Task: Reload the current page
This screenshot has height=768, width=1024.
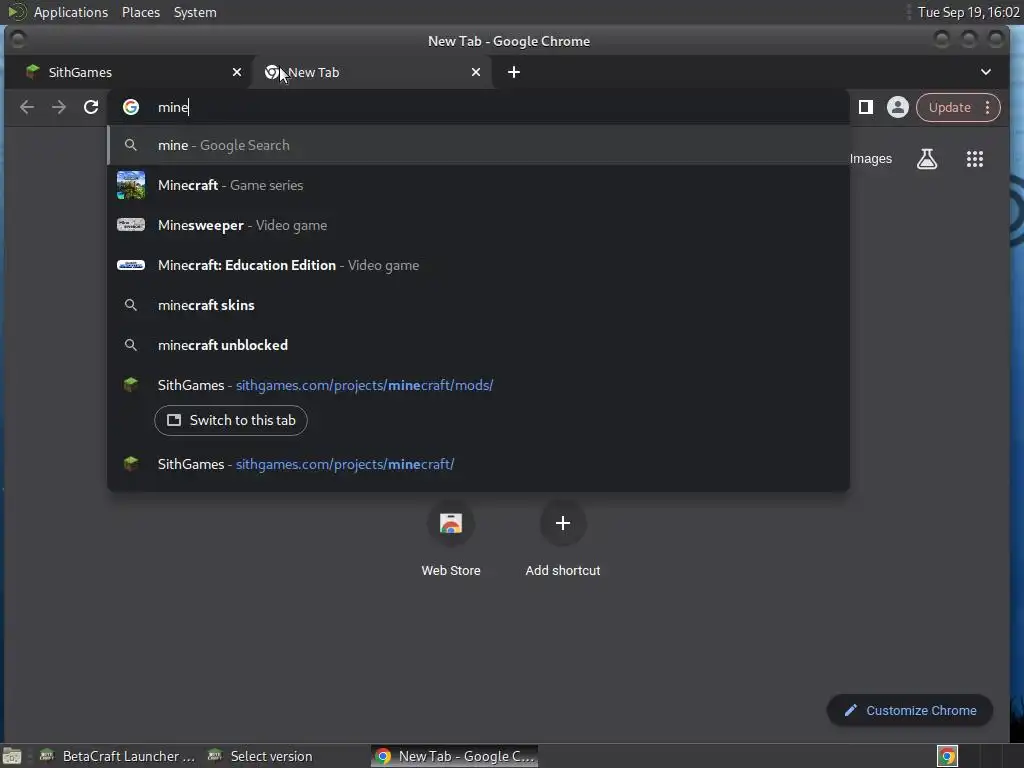Action: coord(91,107)
